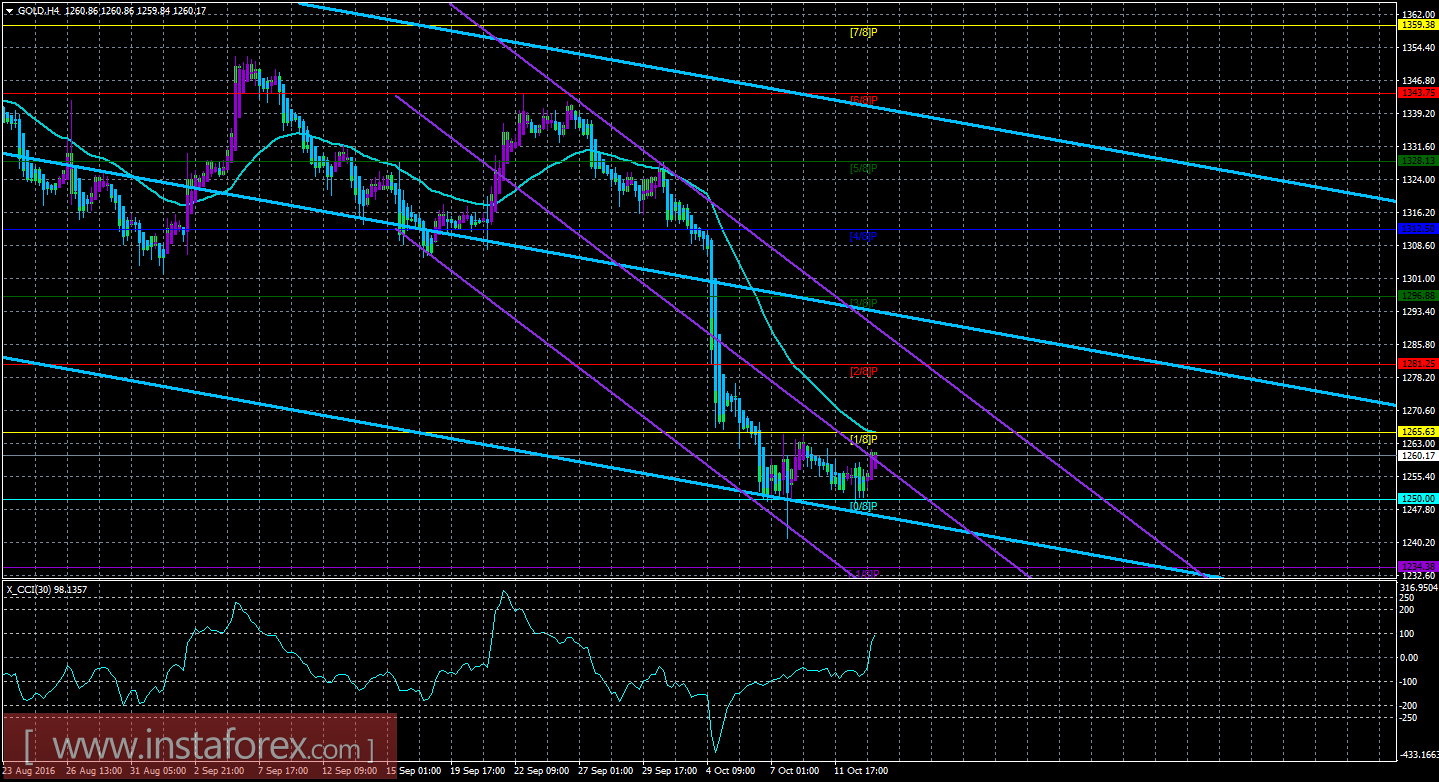The image size is (1439, 782).
Task: Select the X_CCI(30) 98.1357 indicator label
Action: coord(47,589)
